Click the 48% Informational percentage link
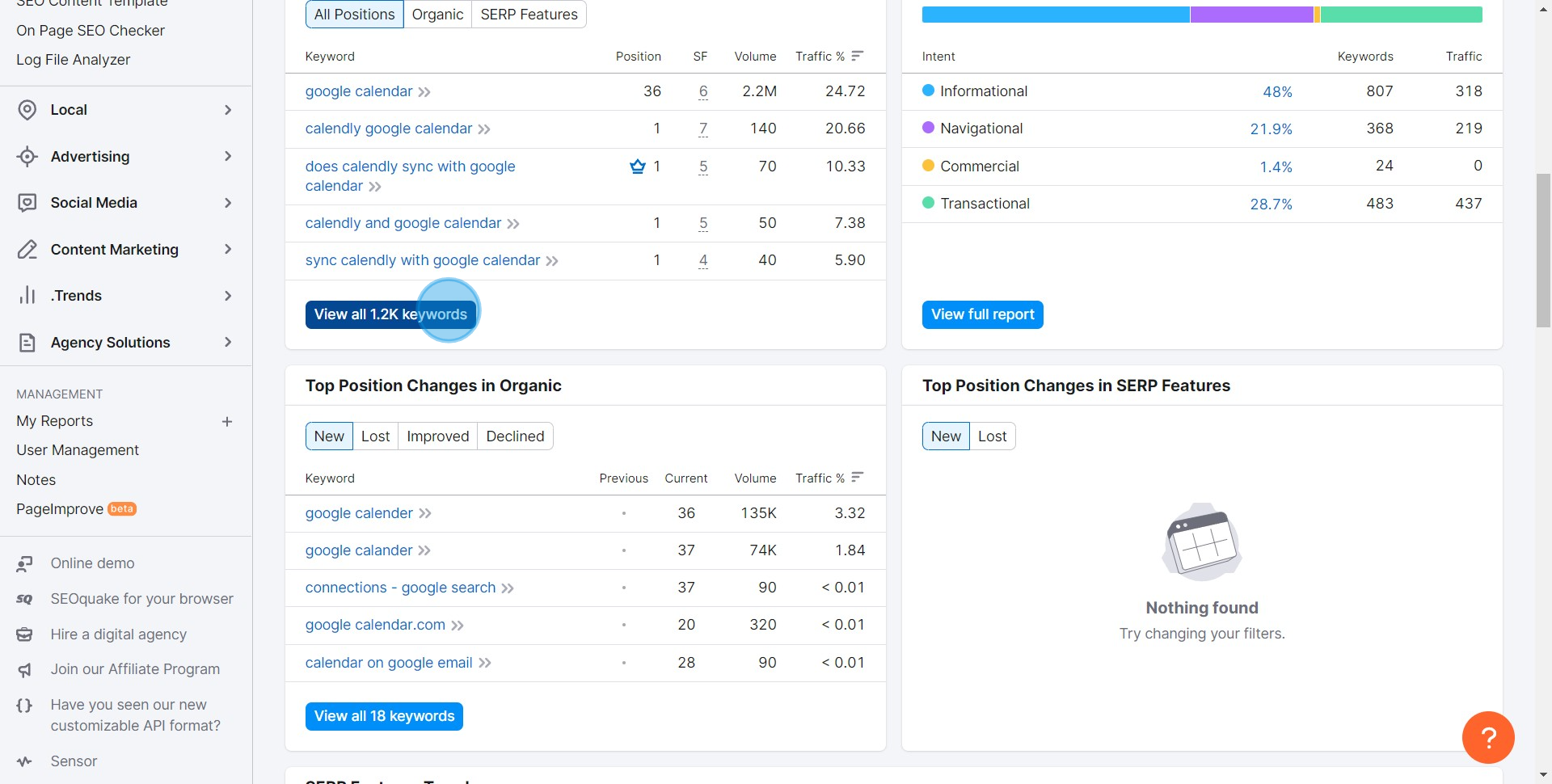 [1277, 92]
